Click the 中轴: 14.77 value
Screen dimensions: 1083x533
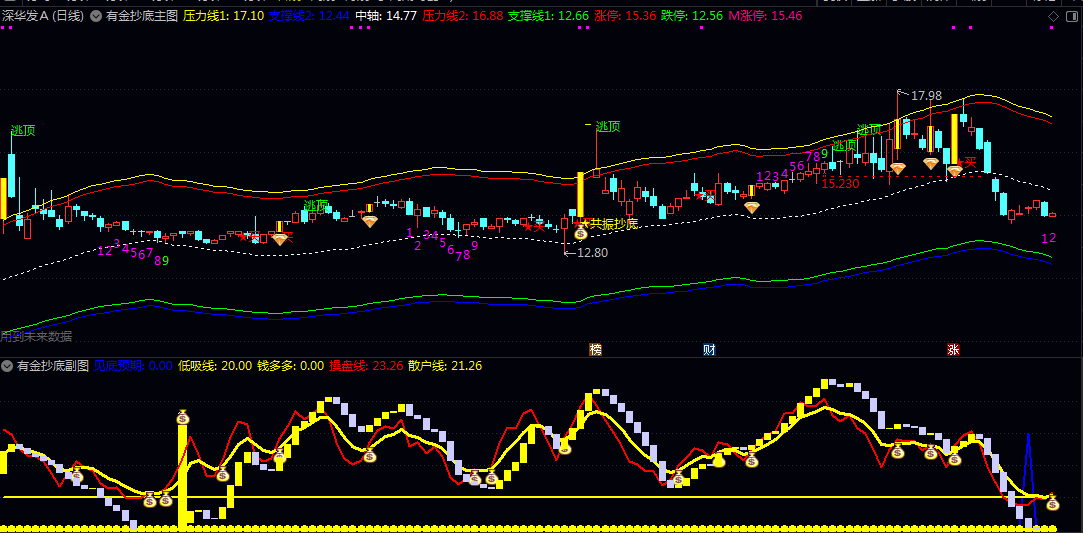[x=386, y=16]
